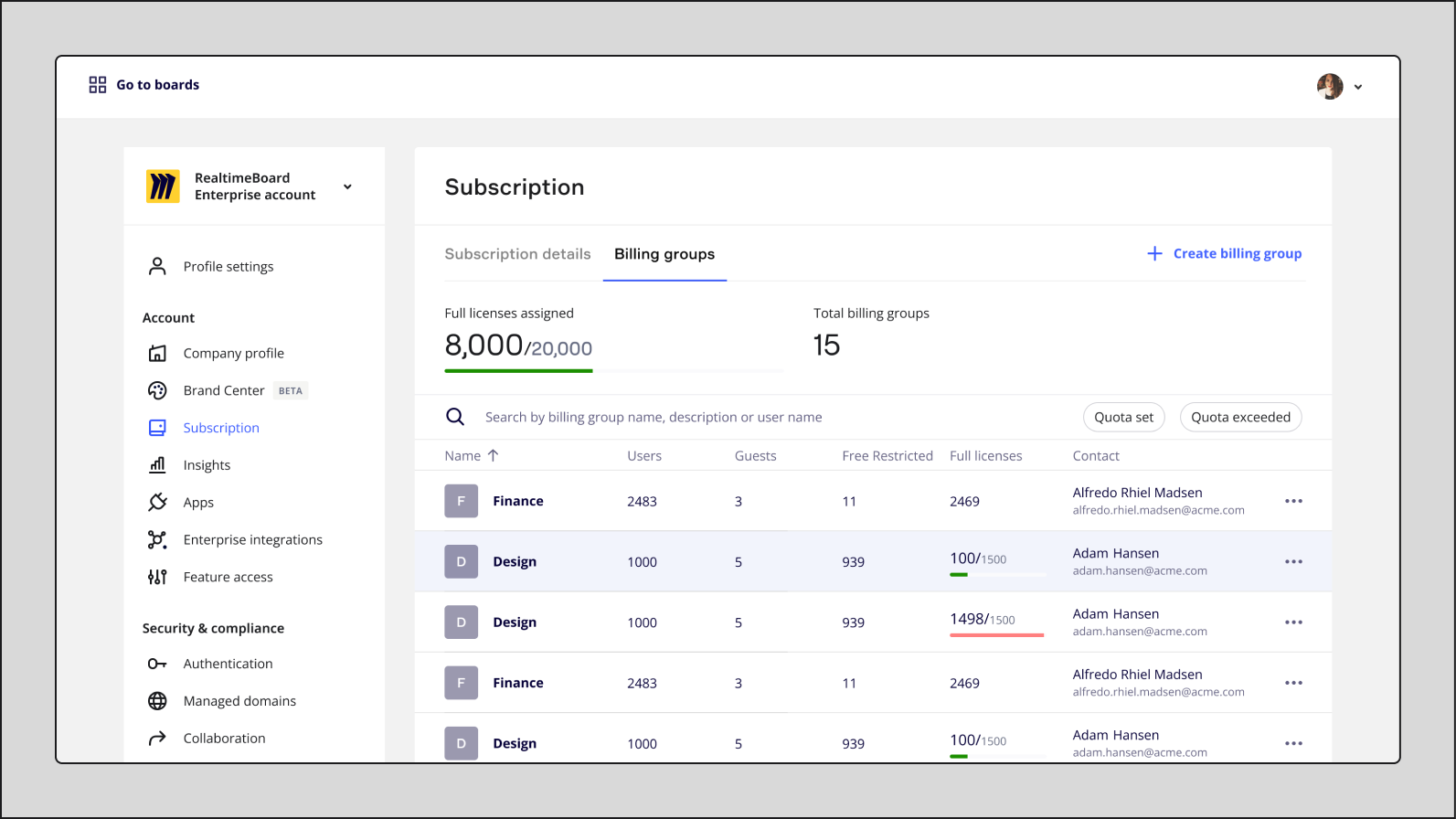The image size is (1456, 819).
Task: Open Company profile building icon
Action: click(157, 353)
